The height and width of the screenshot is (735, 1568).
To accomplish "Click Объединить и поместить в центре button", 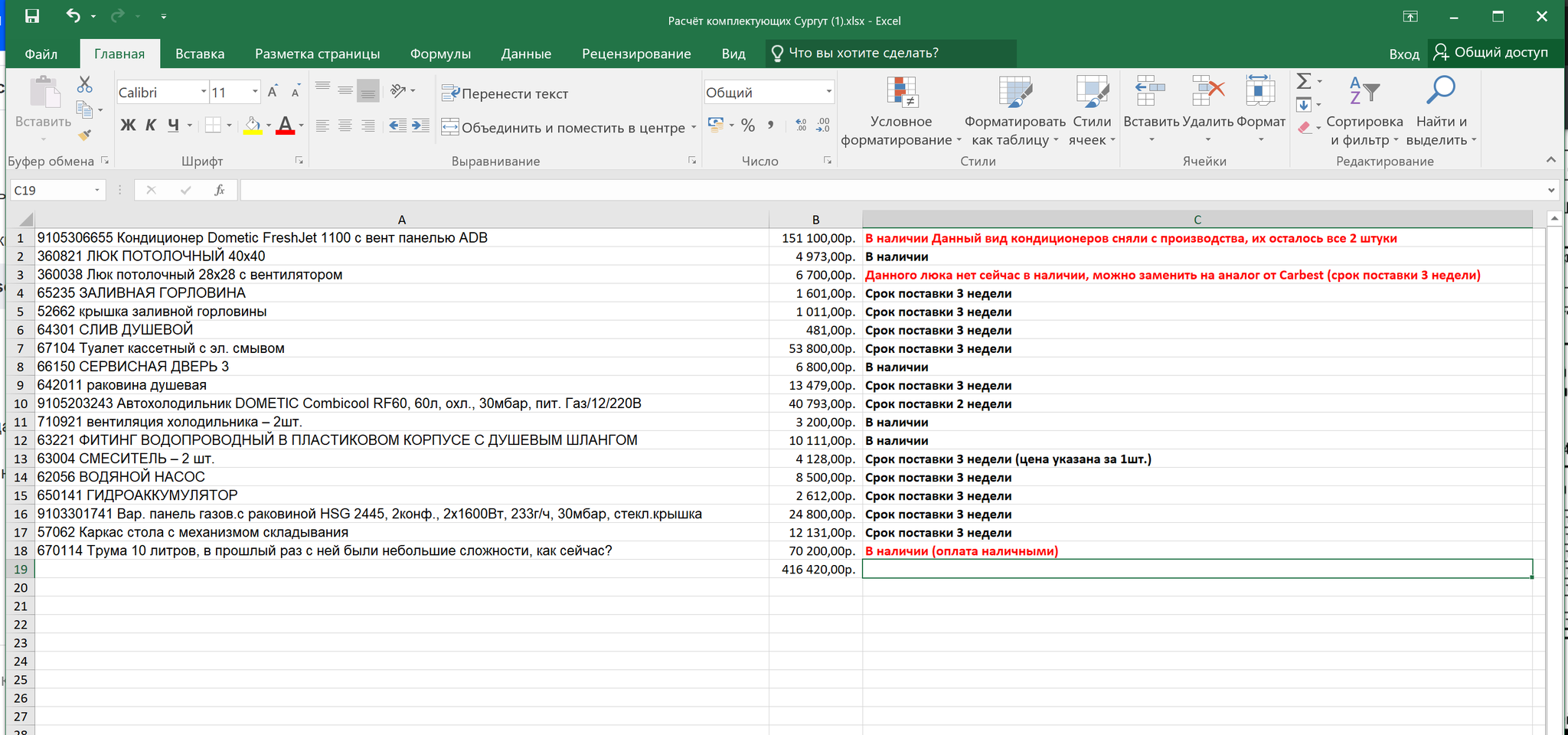I will (x=563, y=127).
